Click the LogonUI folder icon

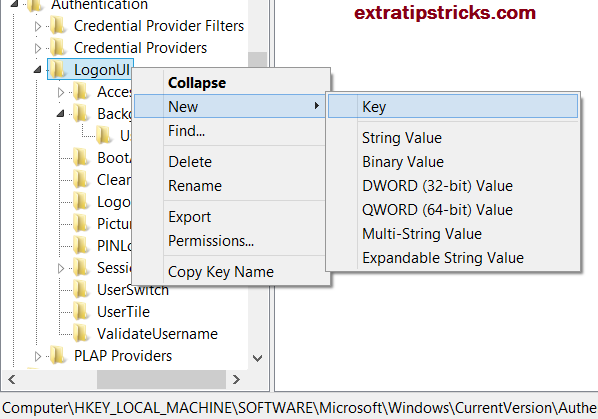click(x=58, y=70)
